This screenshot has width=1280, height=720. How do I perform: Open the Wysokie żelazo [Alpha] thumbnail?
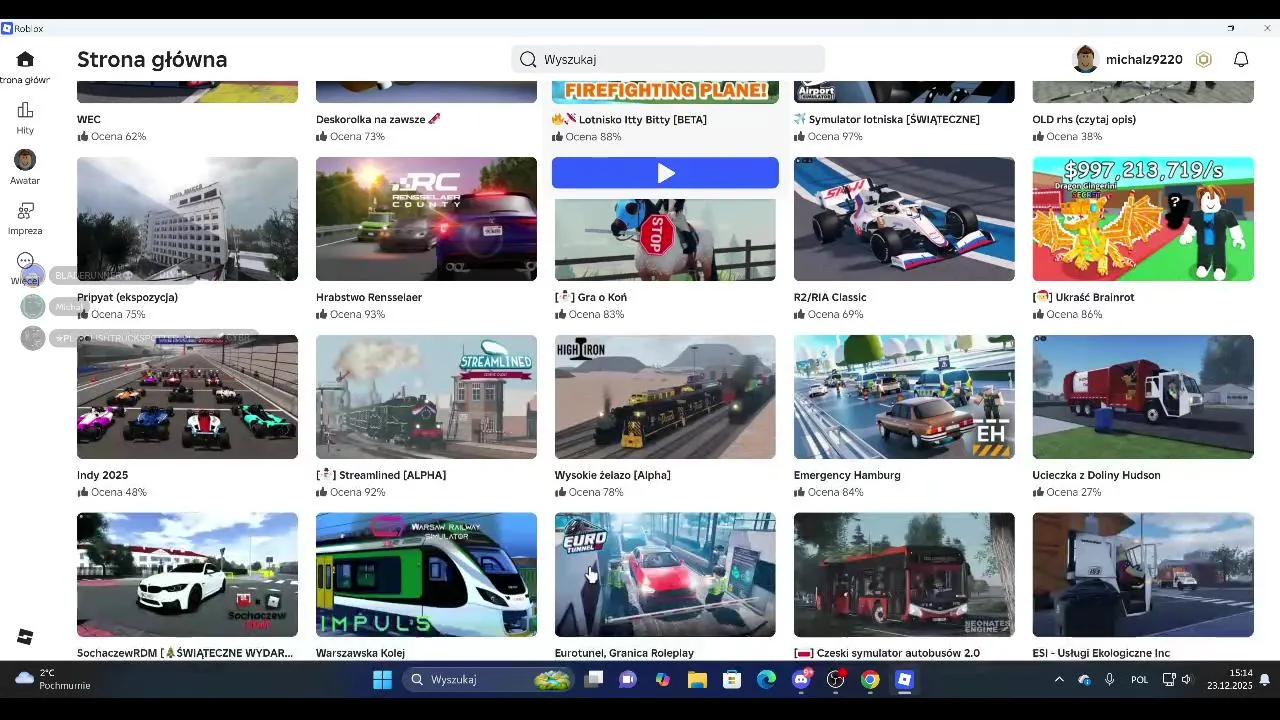click(665, 397)
